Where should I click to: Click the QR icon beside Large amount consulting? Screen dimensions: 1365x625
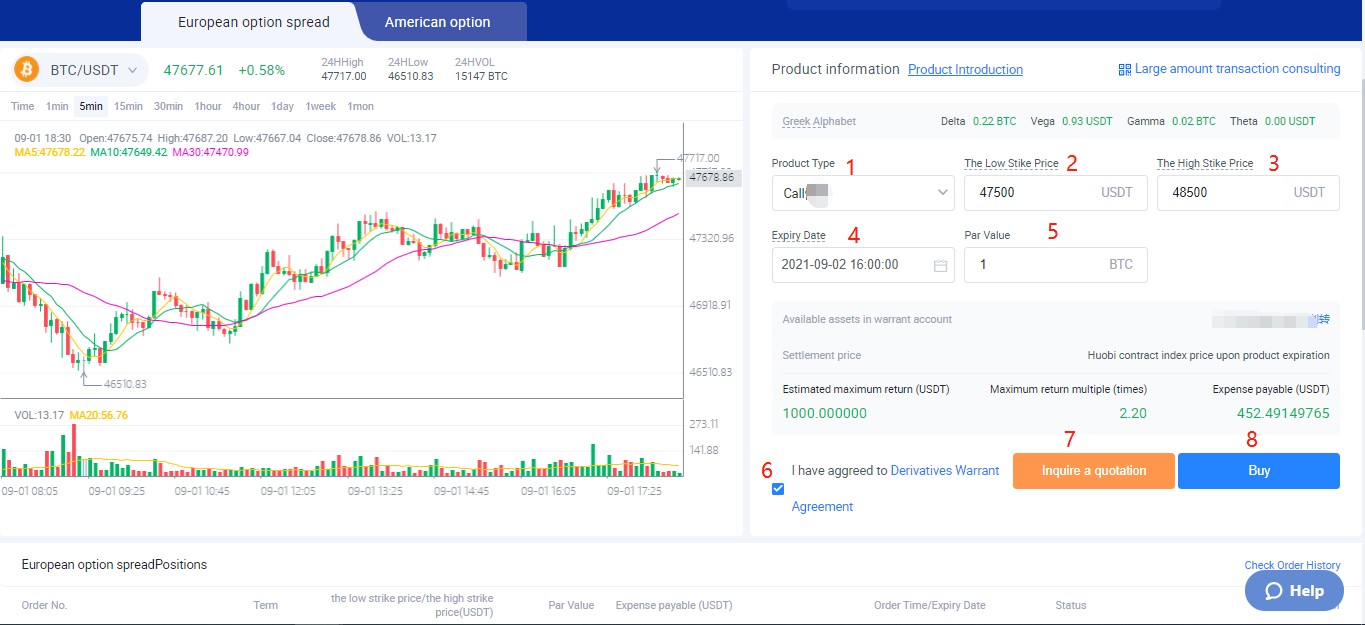[1125, 69]
